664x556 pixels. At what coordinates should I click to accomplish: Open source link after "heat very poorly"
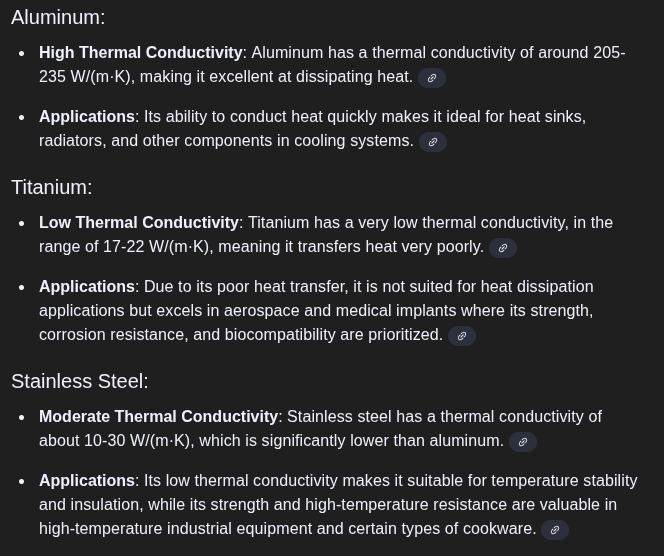coord(503,248)
